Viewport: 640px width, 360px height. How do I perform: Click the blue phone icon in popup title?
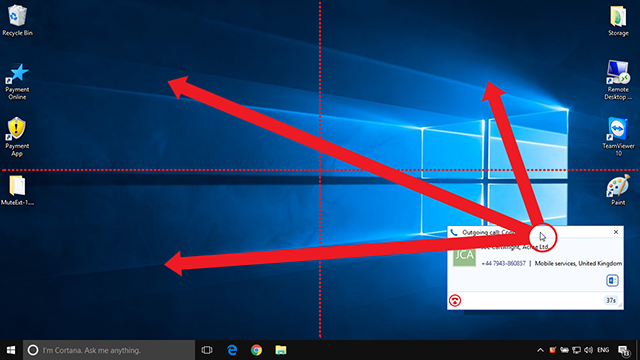pos(453,232)
